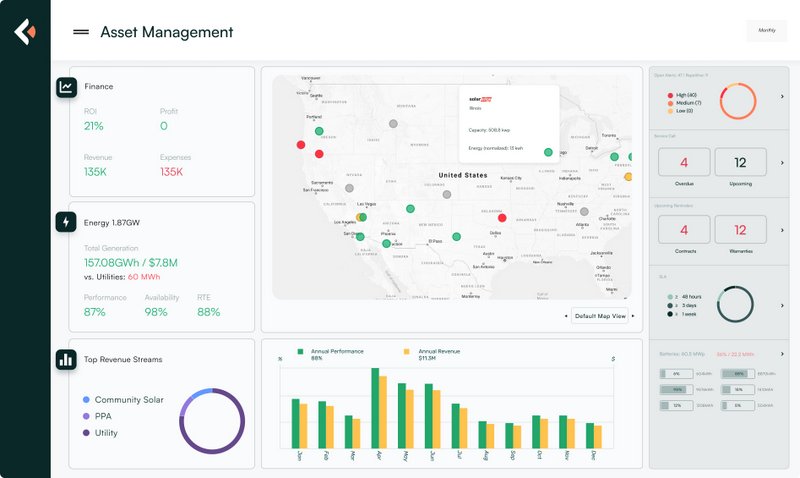This screenshot has height=478, width=800.
Task: Open the Warranties reminders tile
Action: click(x=740, y=232)
